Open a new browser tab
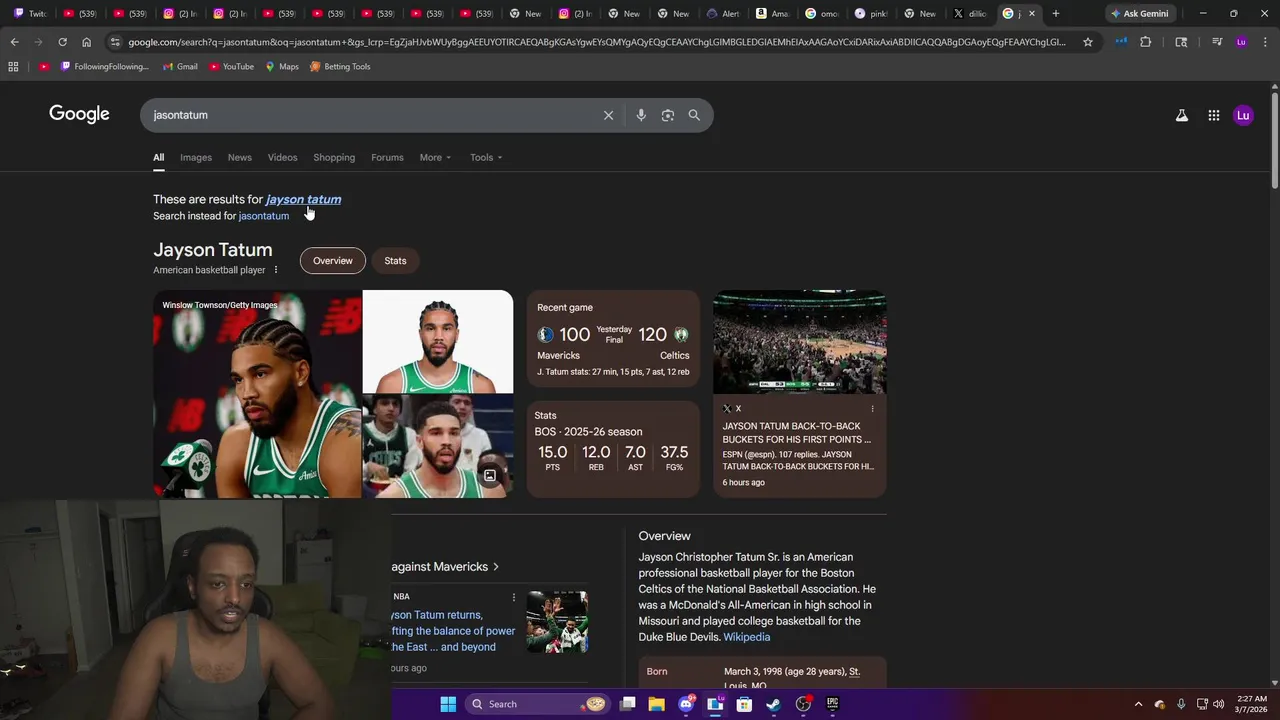Image resolution: width=1280 pixels, height=720 pixels. click(x=1055, y=13)
